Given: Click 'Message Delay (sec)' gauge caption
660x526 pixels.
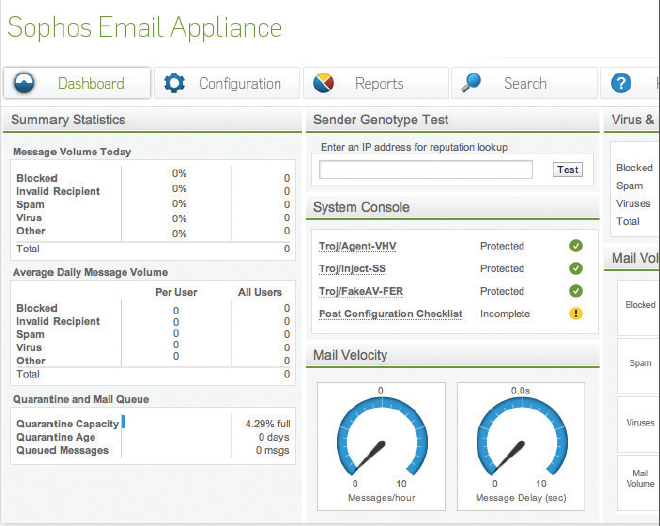Looking at the screenshot, I should pos(521,498).
